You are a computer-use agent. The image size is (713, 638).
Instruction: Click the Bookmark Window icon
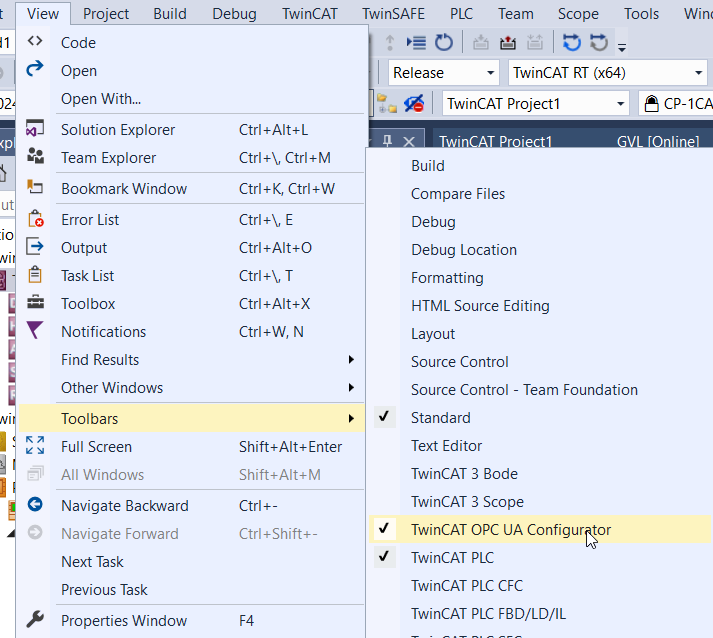(x=35, y=187)
